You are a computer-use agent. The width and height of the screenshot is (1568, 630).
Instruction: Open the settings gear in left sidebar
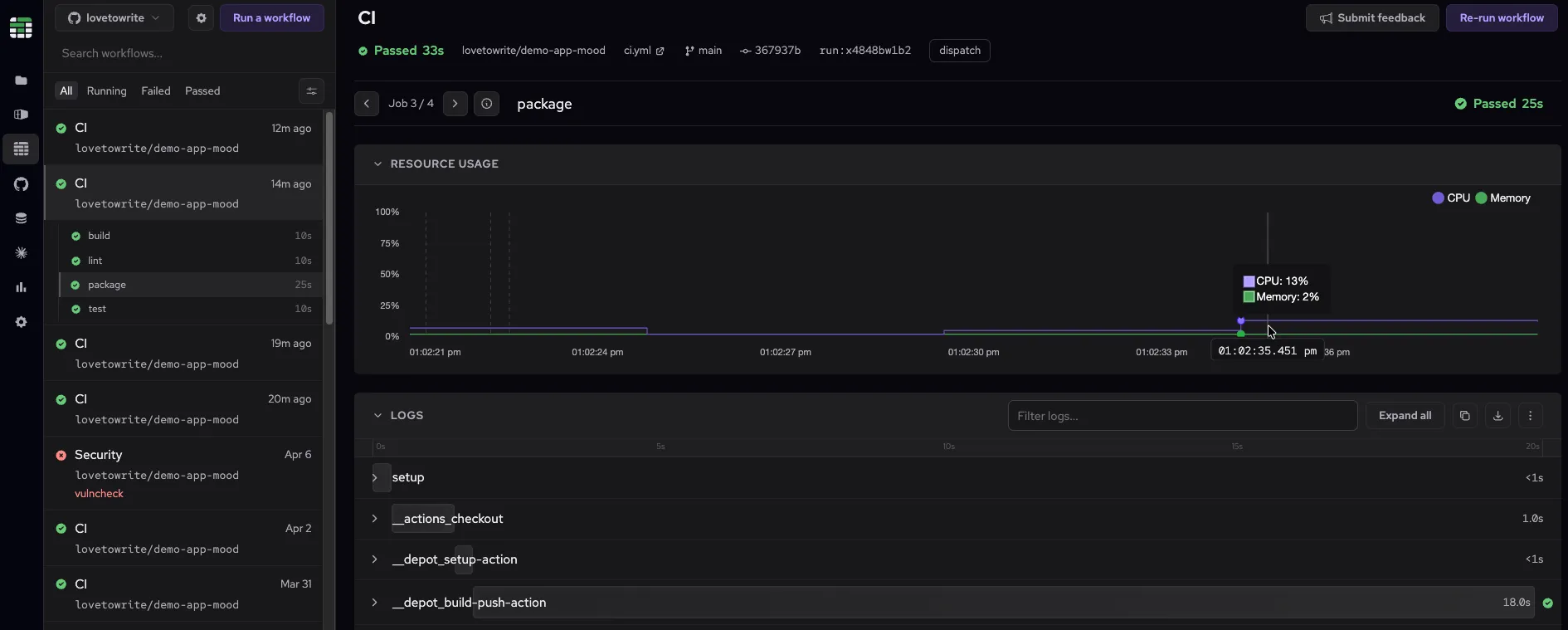click(21, 322)
